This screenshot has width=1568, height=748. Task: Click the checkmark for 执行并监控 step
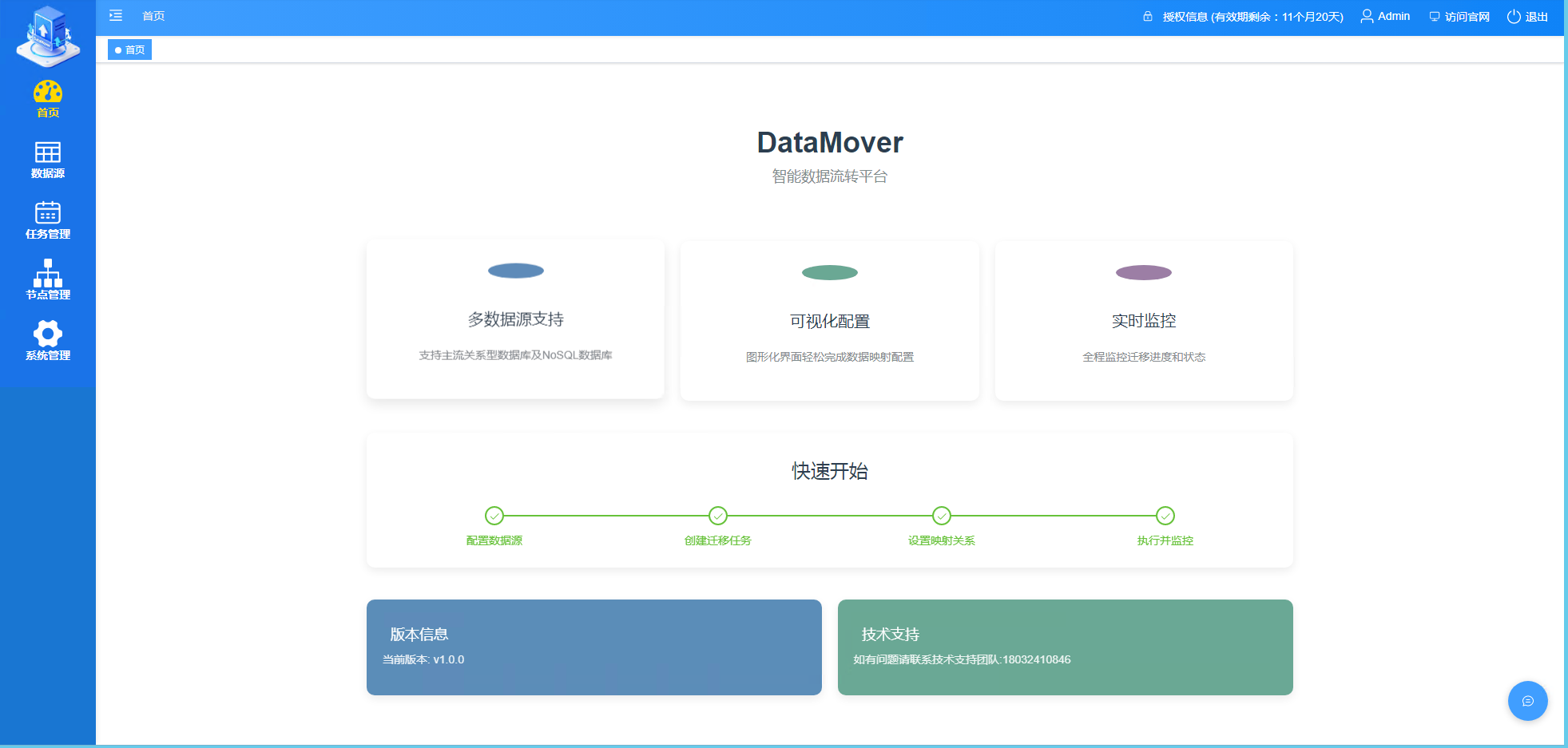point(1165,516)
